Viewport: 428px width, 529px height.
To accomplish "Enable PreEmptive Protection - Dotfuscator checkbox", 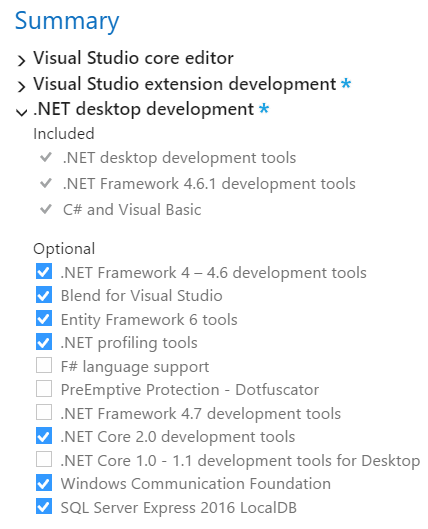I will coord(44,389).
